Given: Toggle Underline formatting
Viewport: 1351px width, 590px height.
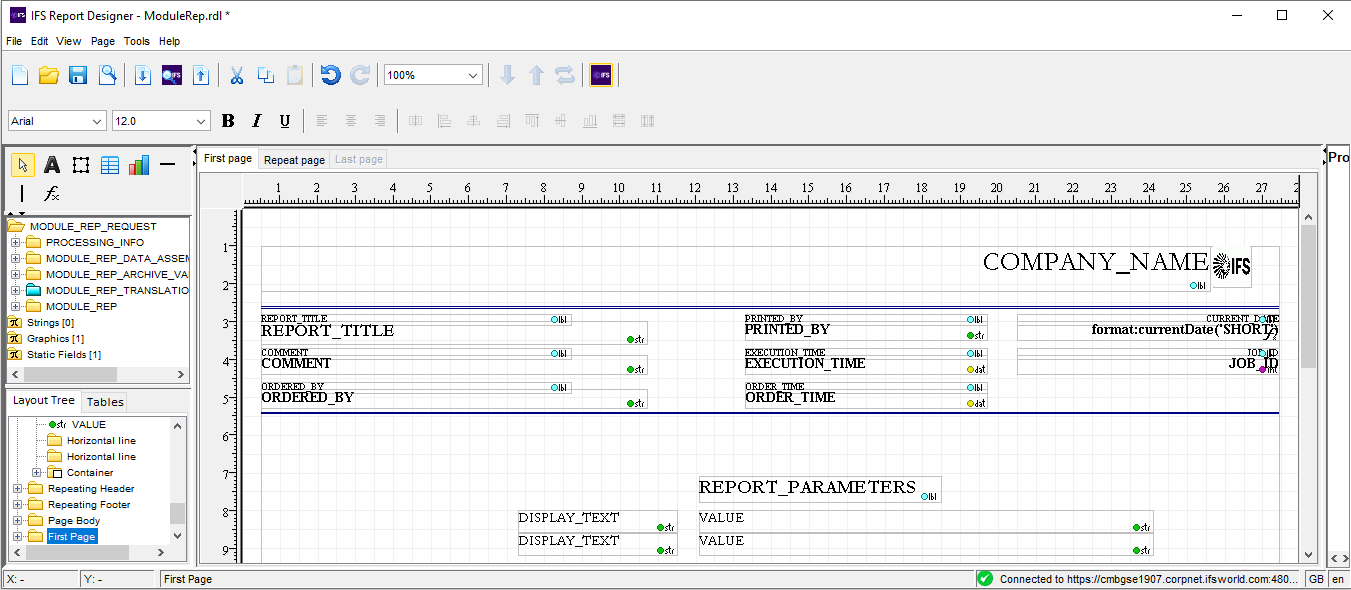Looking at the screenshot, I should coord(284,121).
